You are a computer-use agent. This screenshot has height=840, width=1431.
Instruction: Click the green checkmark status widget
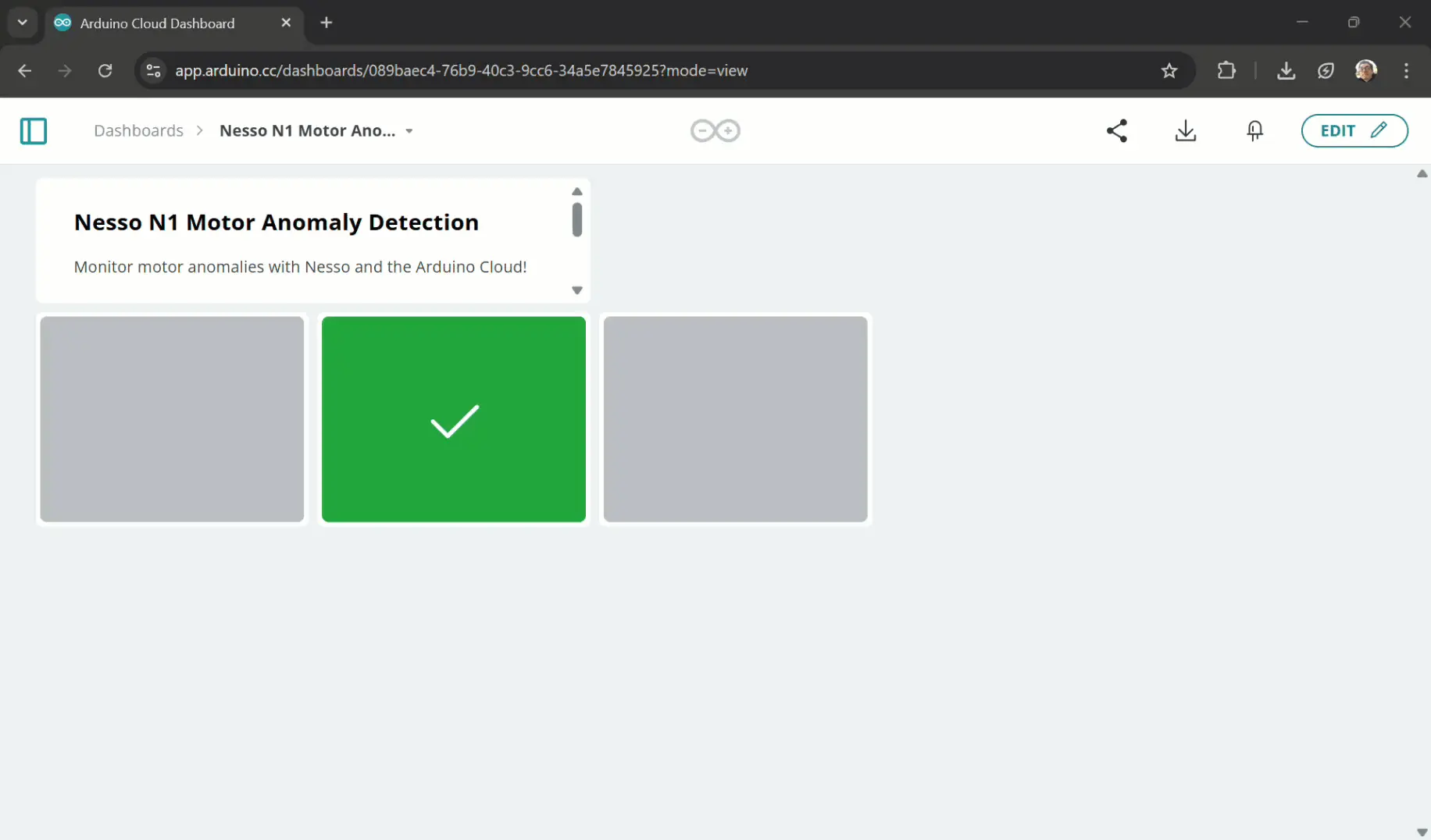pos(454,419)
